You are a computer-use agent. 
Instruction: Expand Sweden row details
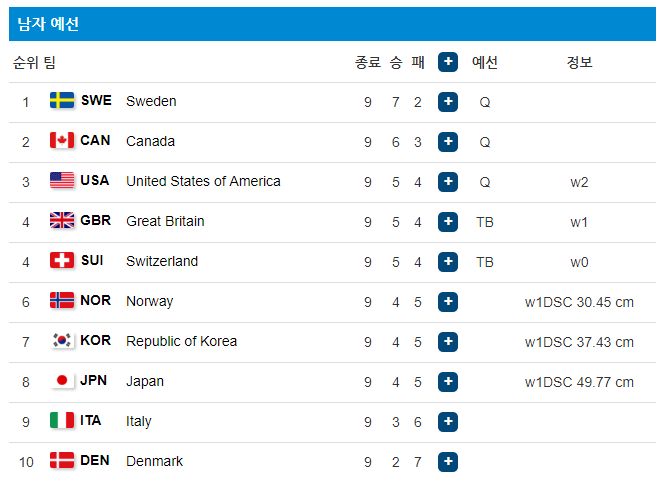[x=448, y=101]
